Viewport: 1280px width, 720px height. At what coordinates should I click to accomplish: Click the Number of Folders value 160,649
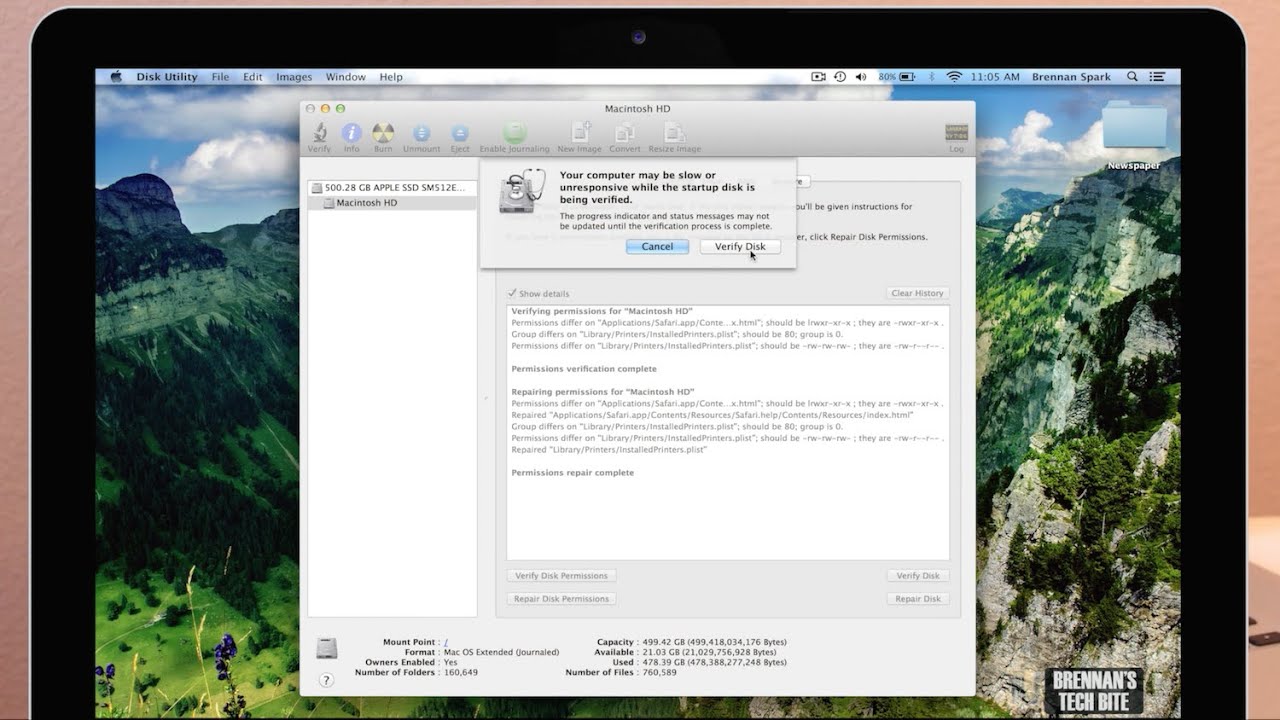click(x=461, y=672)
